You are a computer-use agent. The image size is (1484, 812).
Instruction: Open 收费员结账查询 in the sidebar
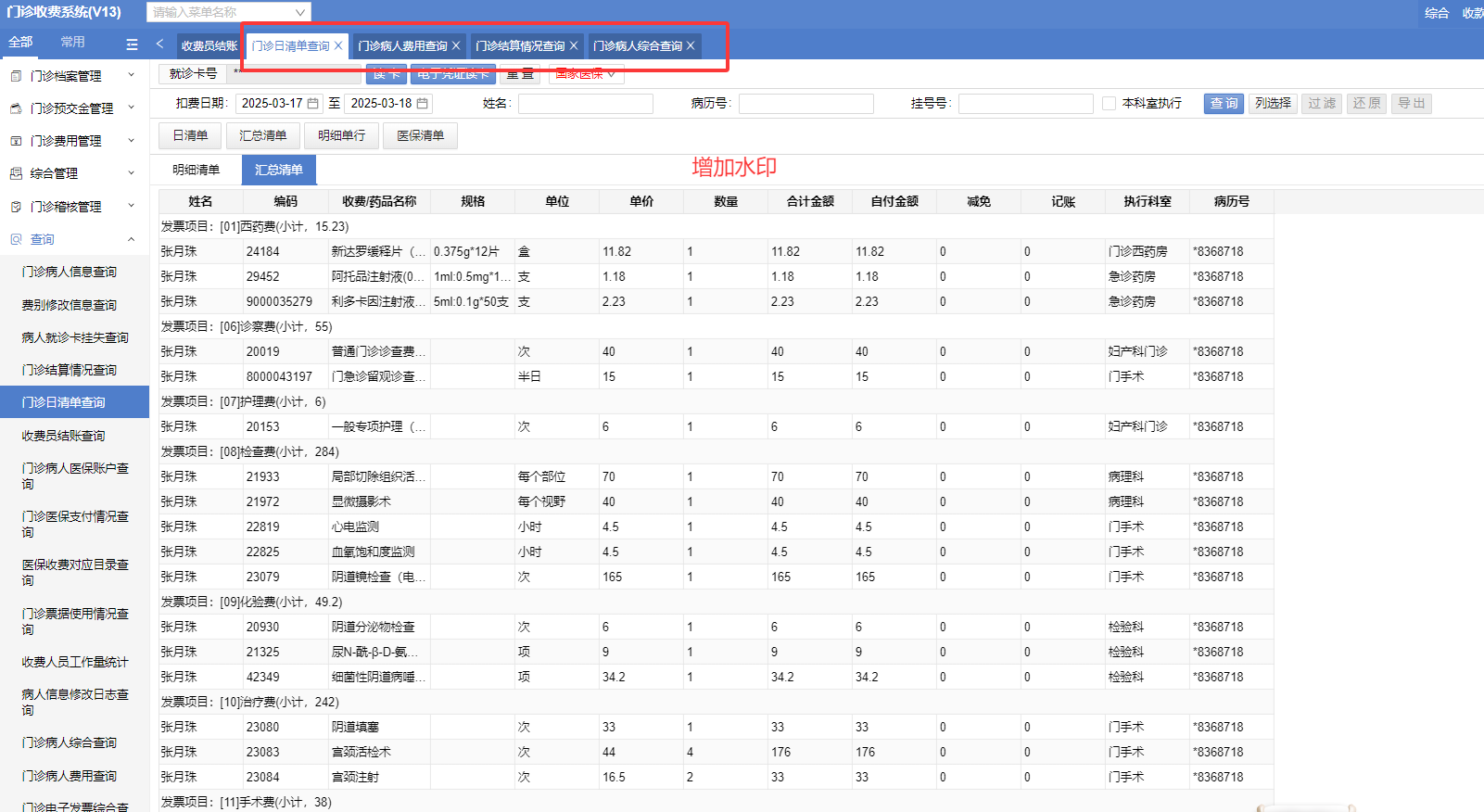coord(64,436)
